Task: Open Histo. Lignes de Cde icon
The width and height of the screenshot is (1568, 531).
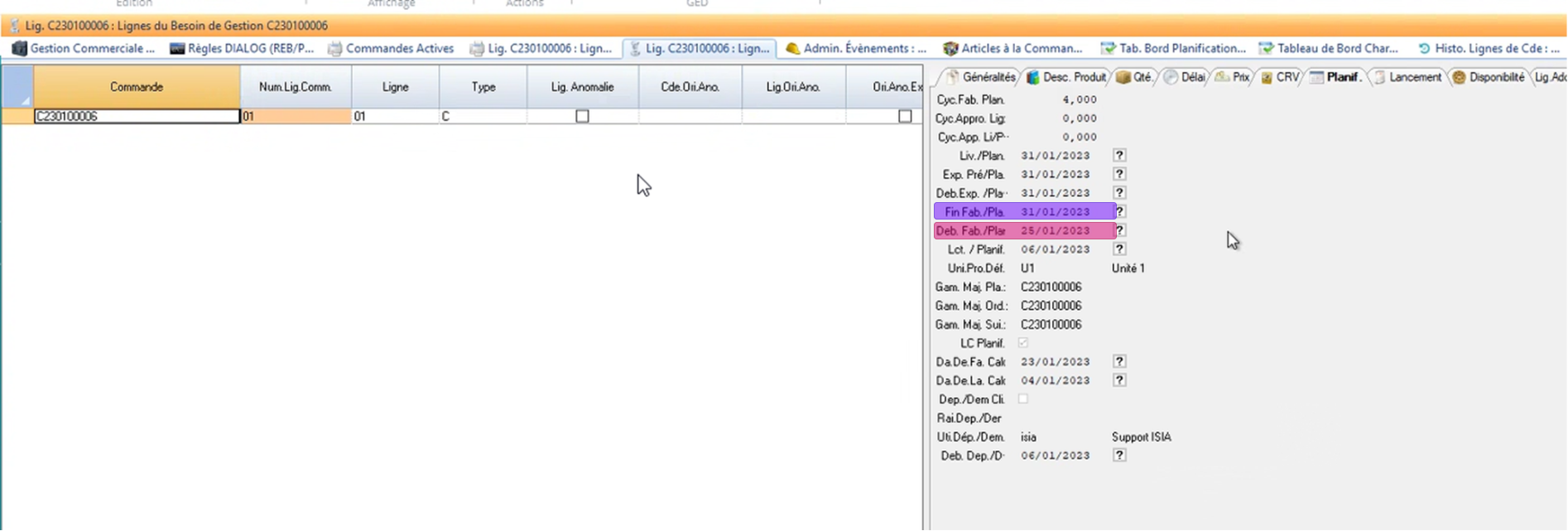Action: tap(1424, 49)
